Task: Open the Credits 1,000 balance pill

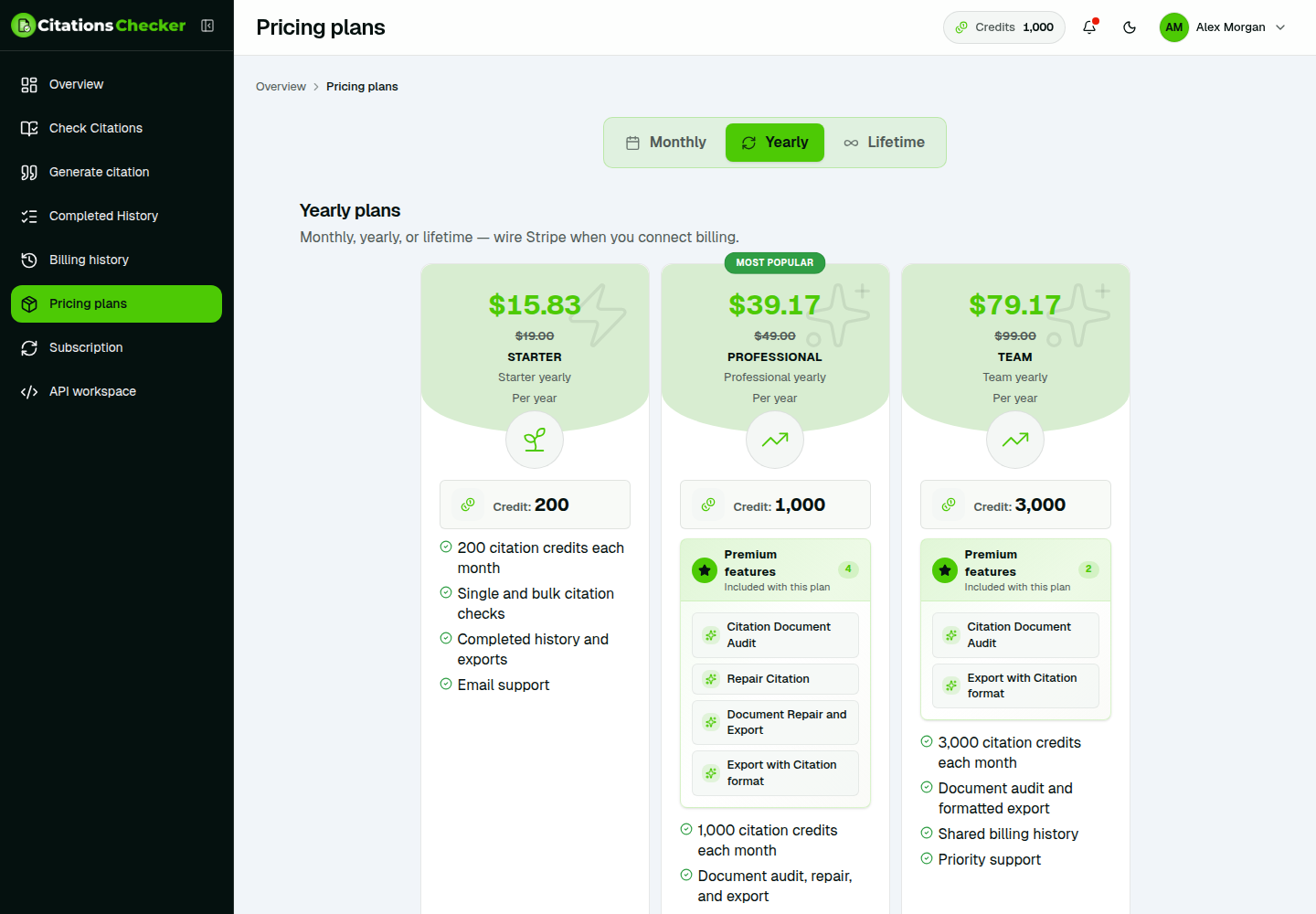Action: click(1004, 27)
